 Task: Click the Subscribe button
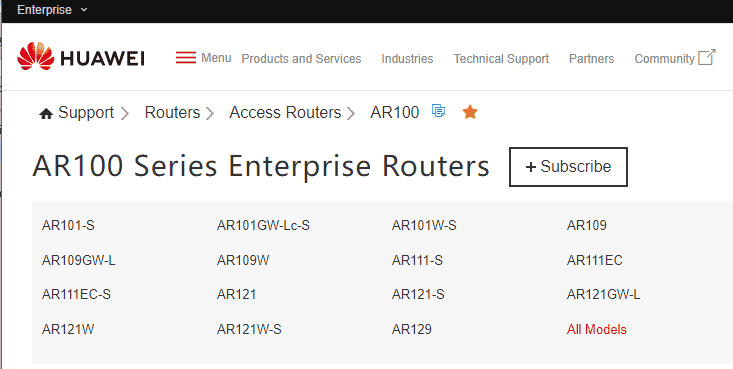(x=568, y=167)
